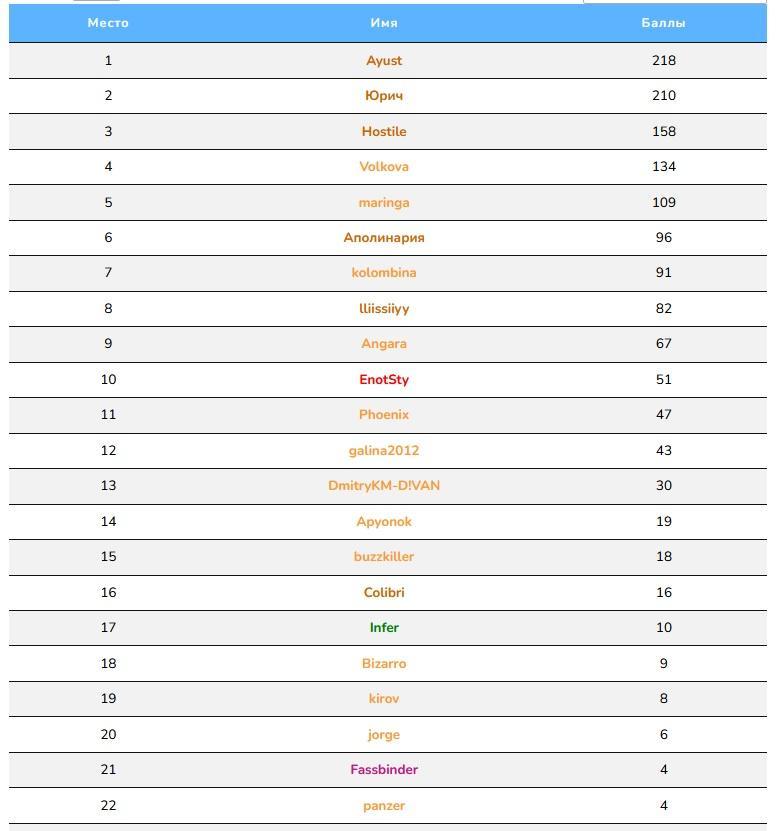Viewport: 779px width, 831px height.
Task: Click the Аполинария name link
Action: [x=384, y=238]
